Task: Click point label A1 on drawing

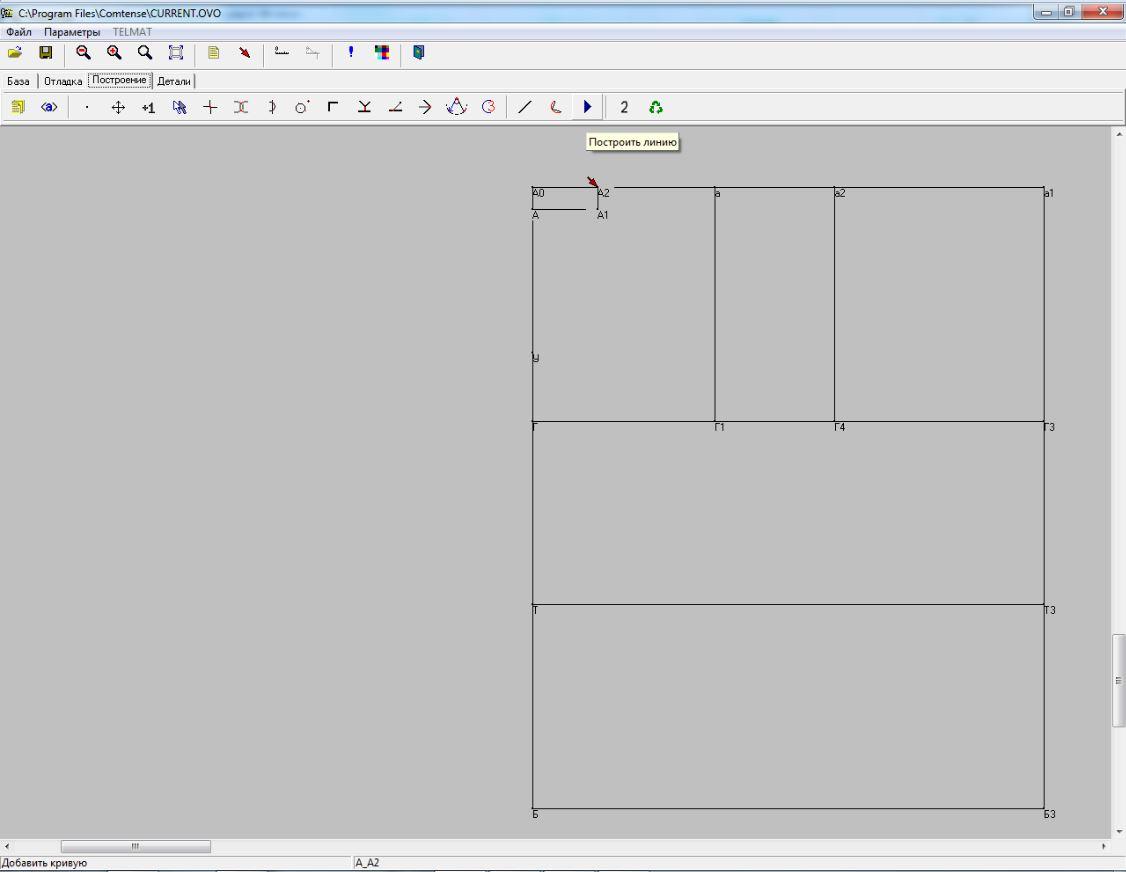Action: (602, 215)
